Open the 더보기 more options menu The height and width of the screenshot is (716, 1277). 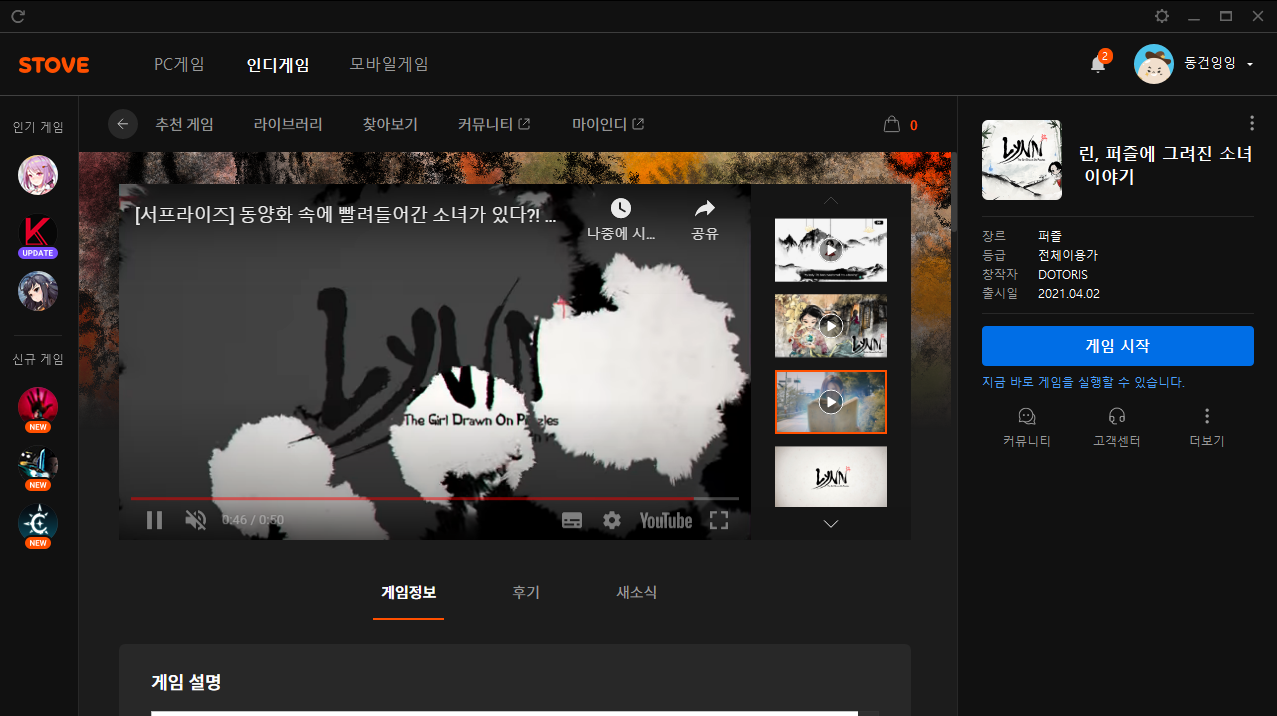point(1207,416)
